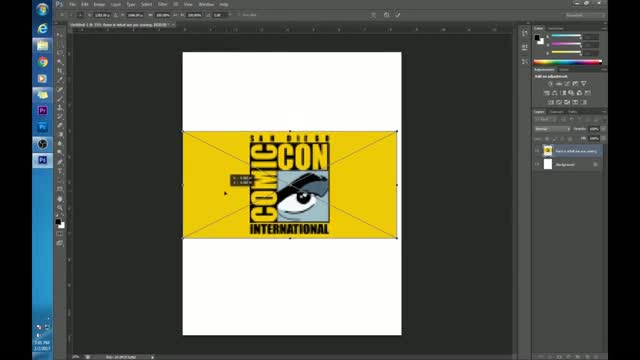Open the status bar info arrow
The width and height of the screenshot is (640, 360).
click(x=153, y=357)
